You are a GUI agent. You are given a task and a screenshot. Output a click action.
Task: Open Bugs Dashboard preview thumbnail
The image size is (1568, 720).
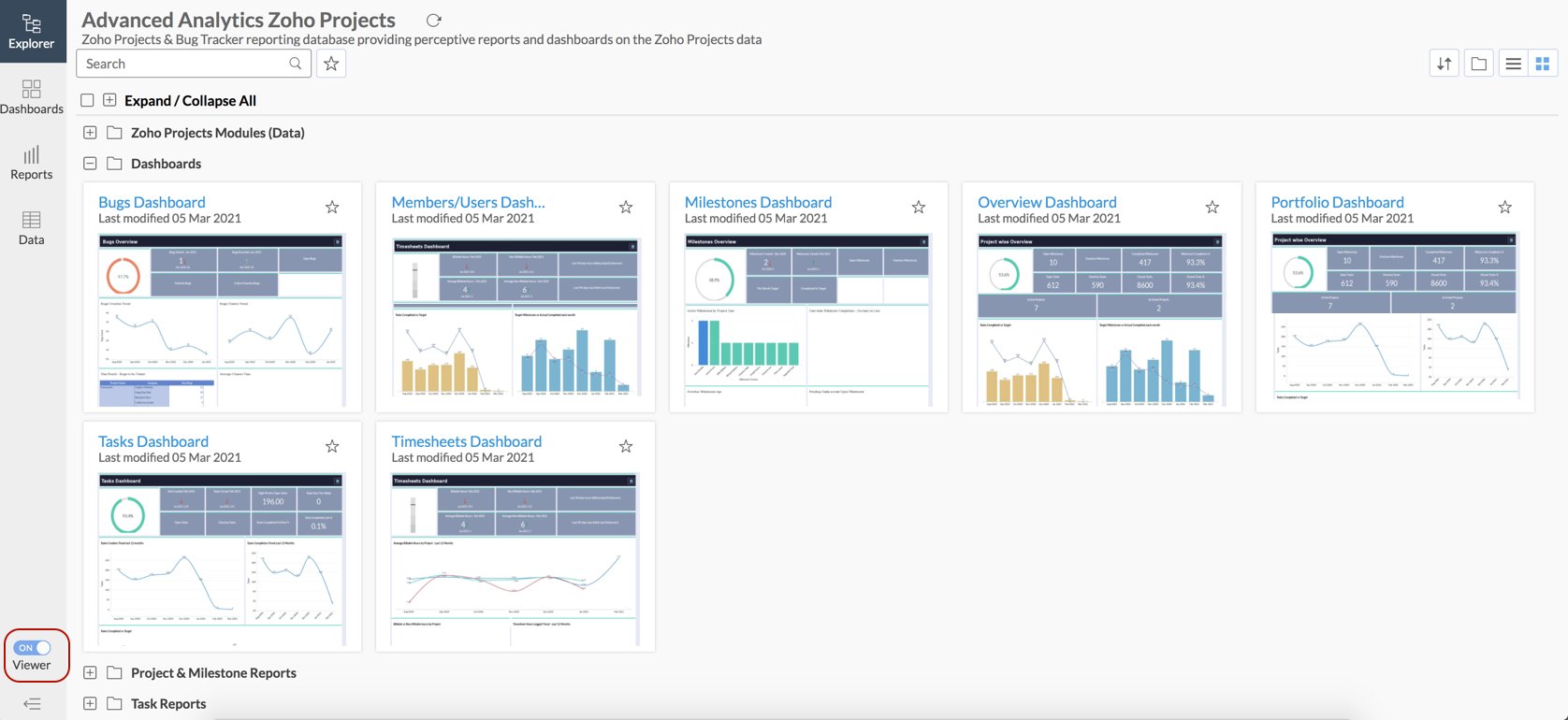(x=222, y=321)
